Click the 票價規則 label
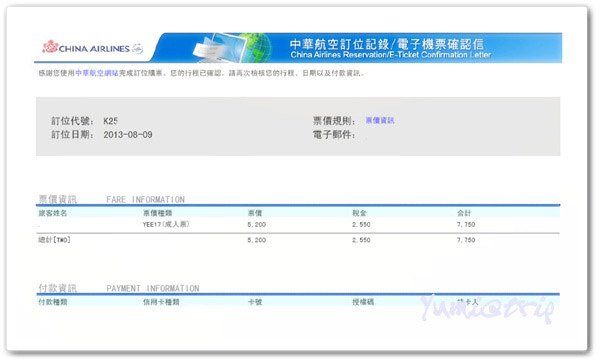 pos(334,121)
